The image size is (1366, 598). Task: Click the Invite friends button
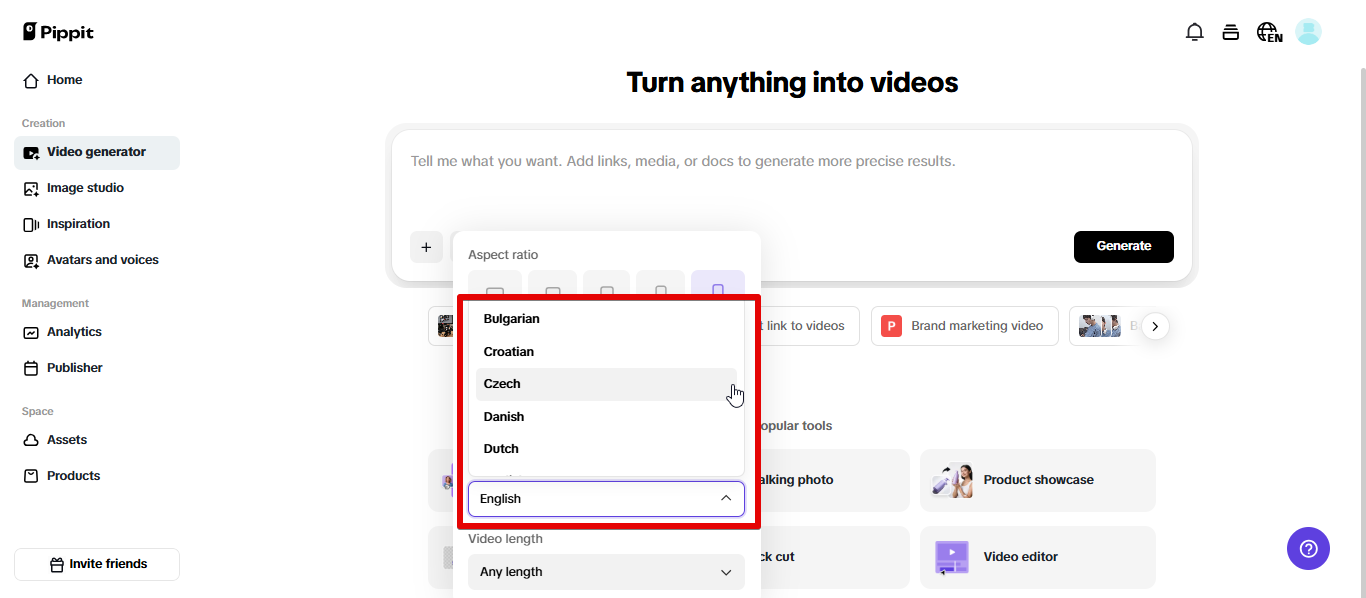(x=96, y=564)
